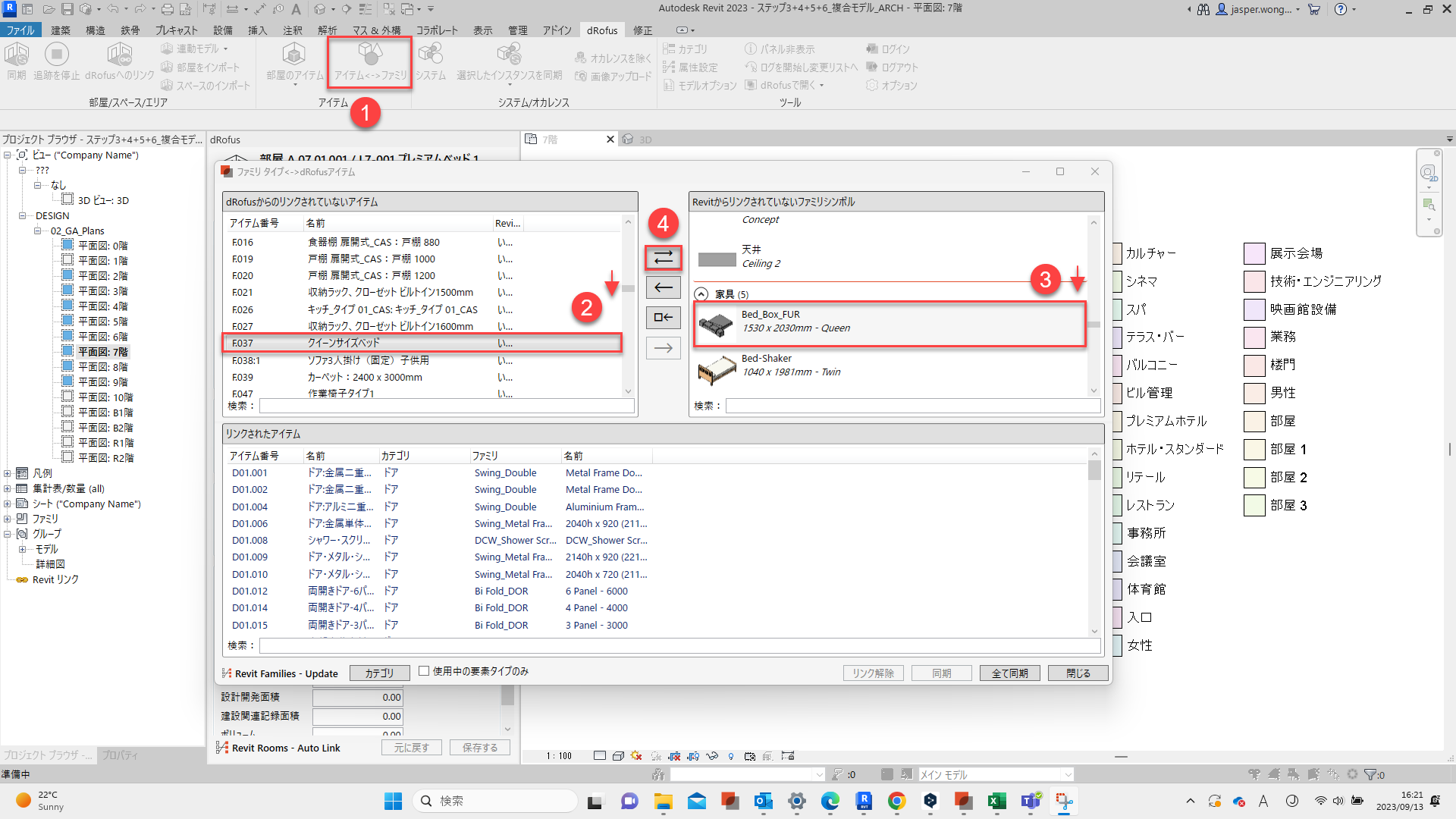Open the メイン モデル dropdown

(1068, 774)
